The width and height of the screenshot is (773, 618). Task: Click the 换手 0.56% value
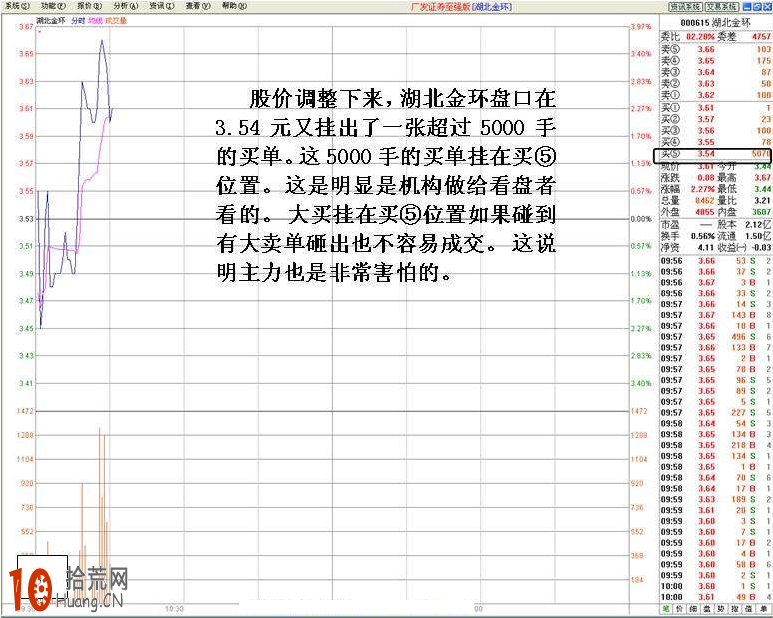click(703, 236)
